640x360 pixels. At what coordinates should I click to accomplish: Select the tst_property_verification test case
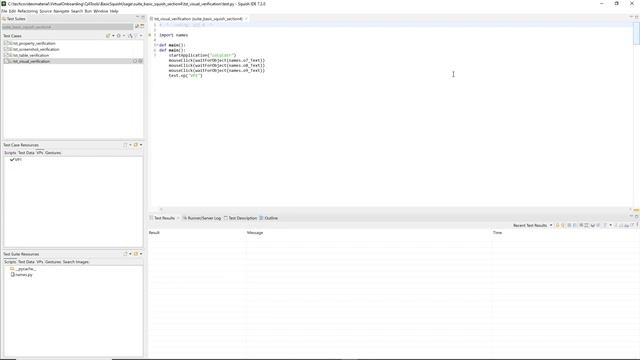tap(34, 43)
